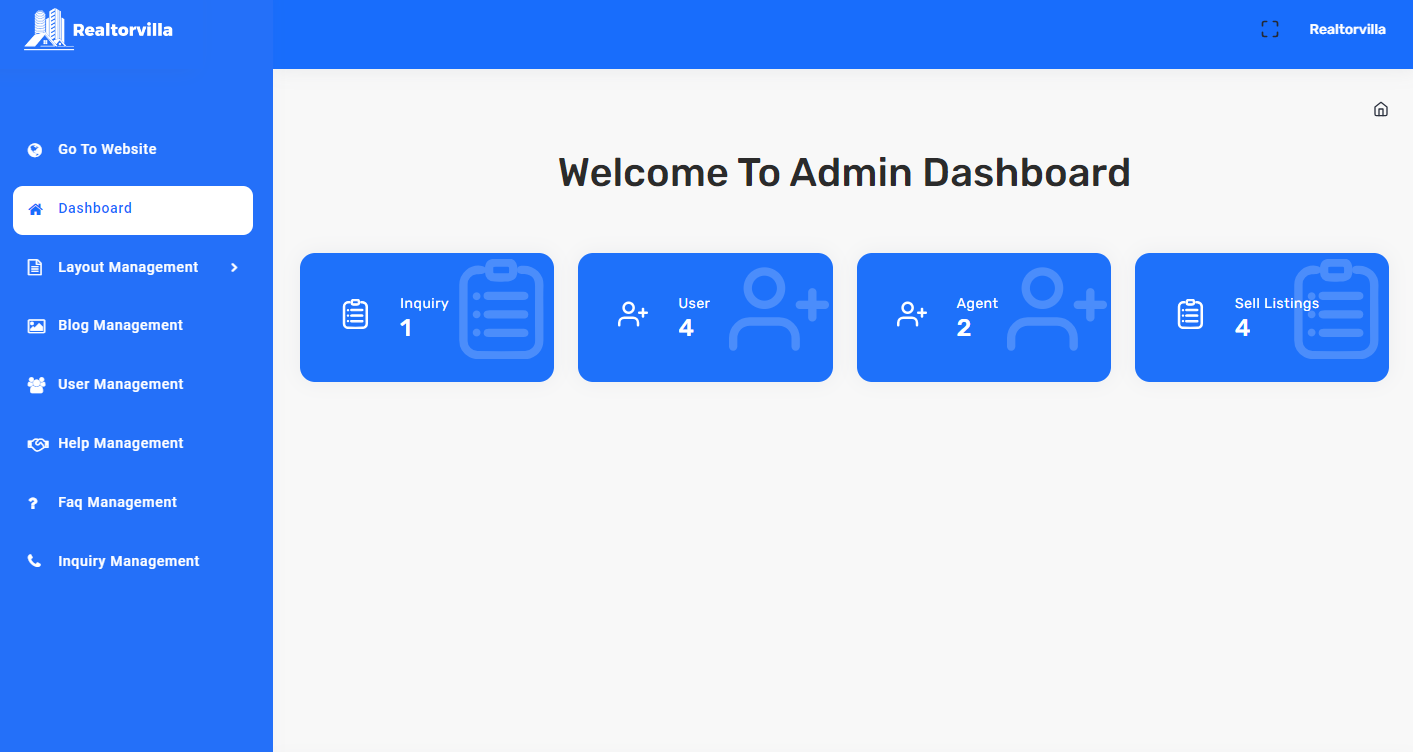
Task: Click the image icon for Blog Management
Action: pos(36,326)
